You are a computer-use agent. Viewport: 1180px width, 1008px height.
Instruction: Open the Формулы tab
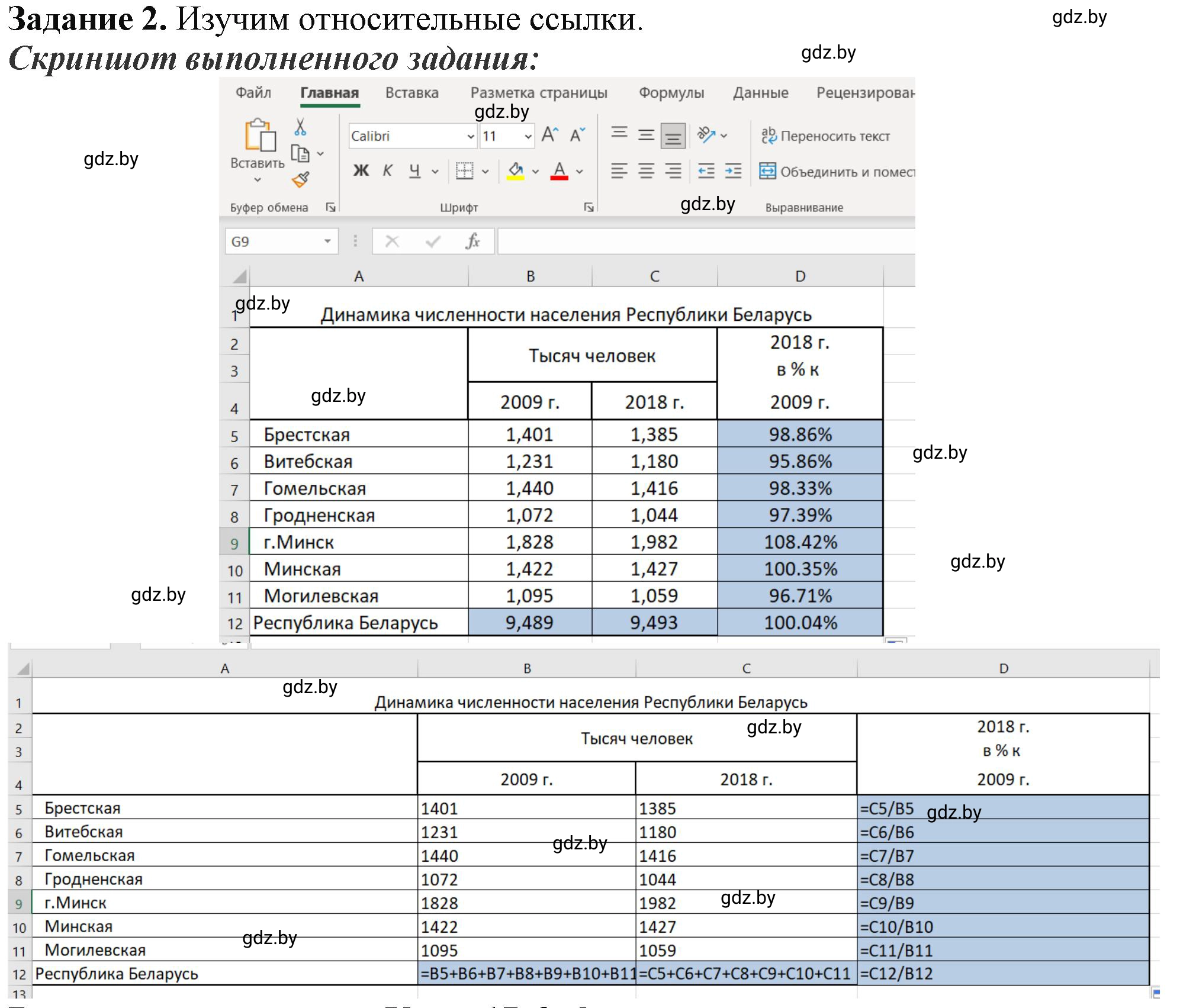coord(671,93)
